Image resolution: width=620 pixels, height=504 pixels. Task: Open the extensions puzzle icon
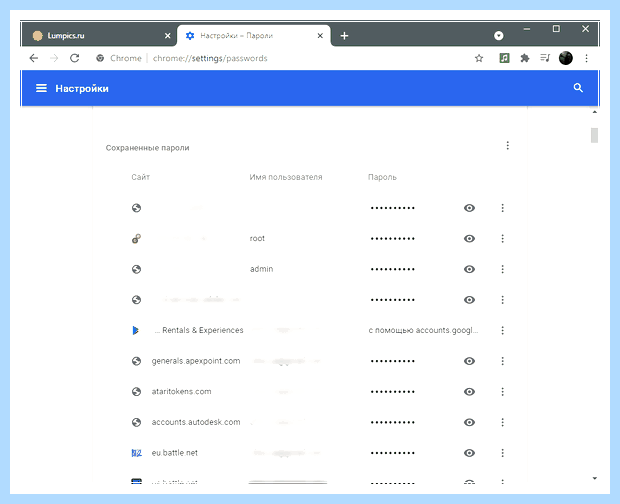[525, 58]
